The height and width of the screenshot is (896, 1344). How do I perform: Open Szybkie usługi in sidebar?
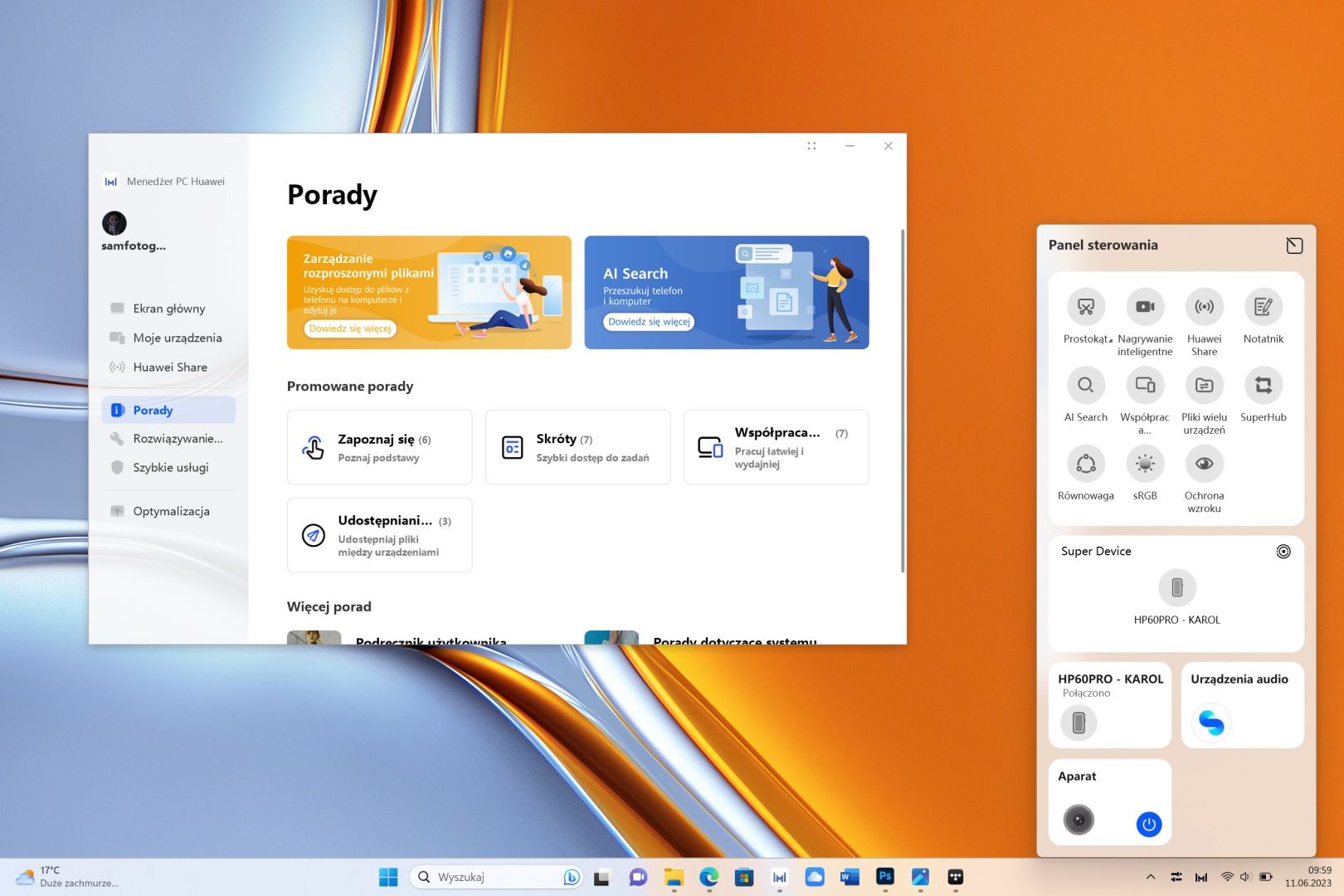pos(168,467)
